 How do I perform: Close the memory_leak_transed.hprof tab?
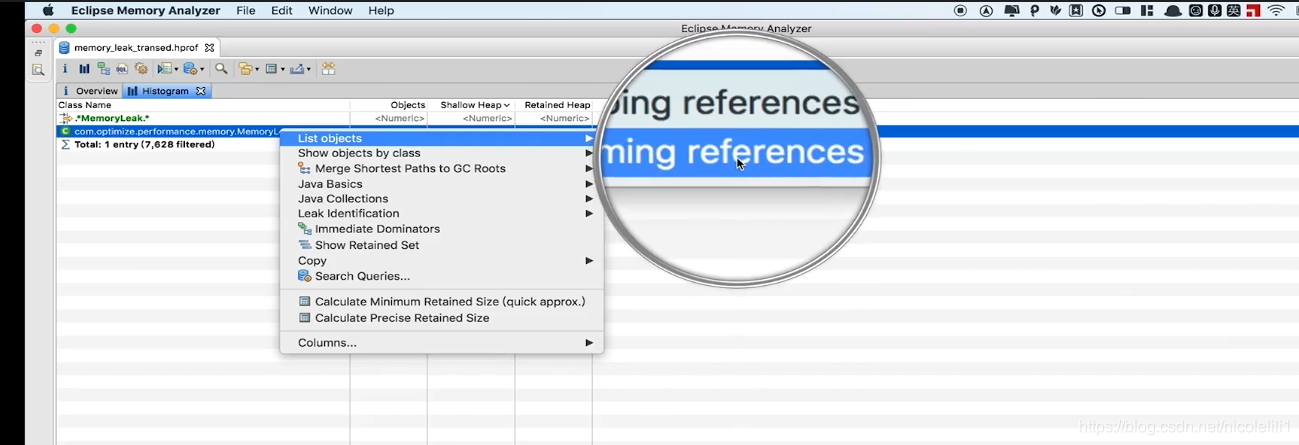[x=209, y=47]
